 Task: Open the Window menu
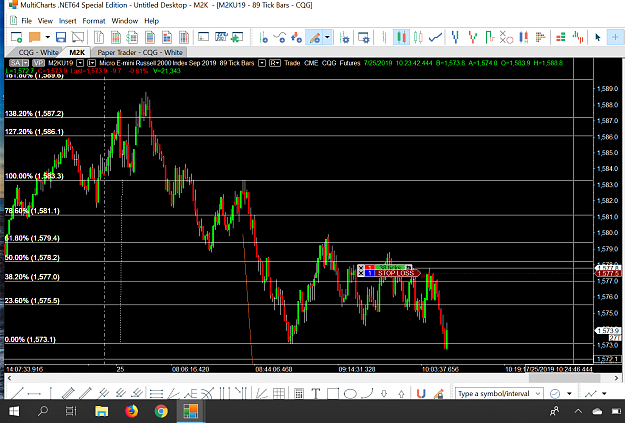(124, 21)
